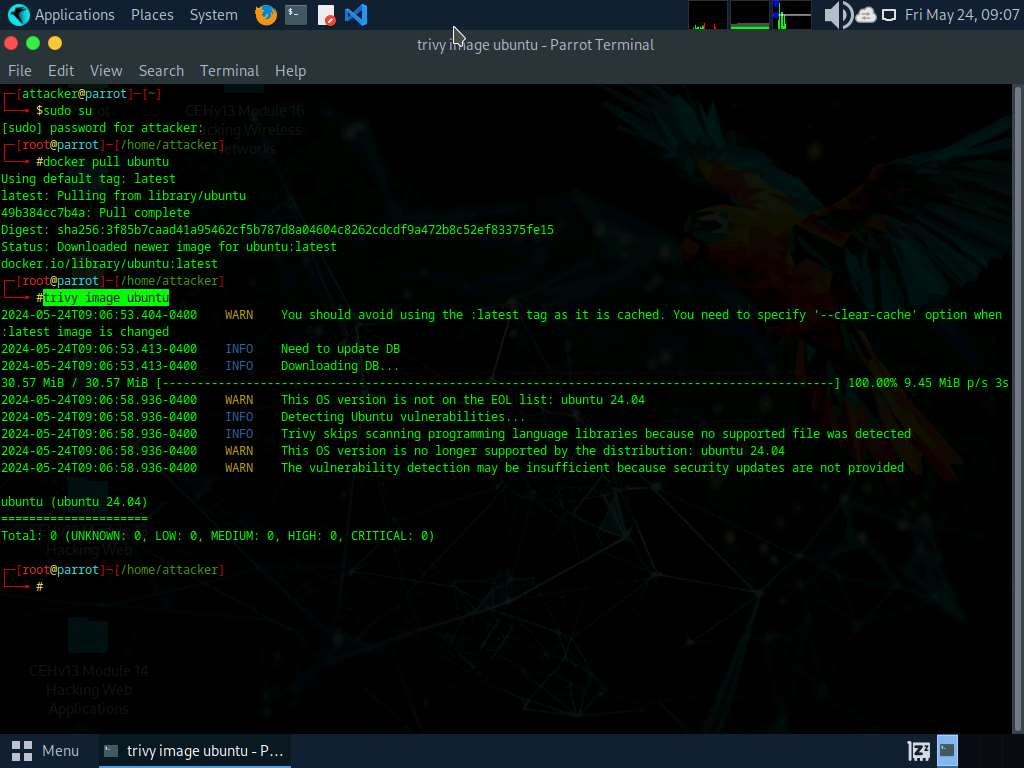This screenshot has width=1024, height=768.
Task: Expand the Places menu
Action: tap(152, 15)
